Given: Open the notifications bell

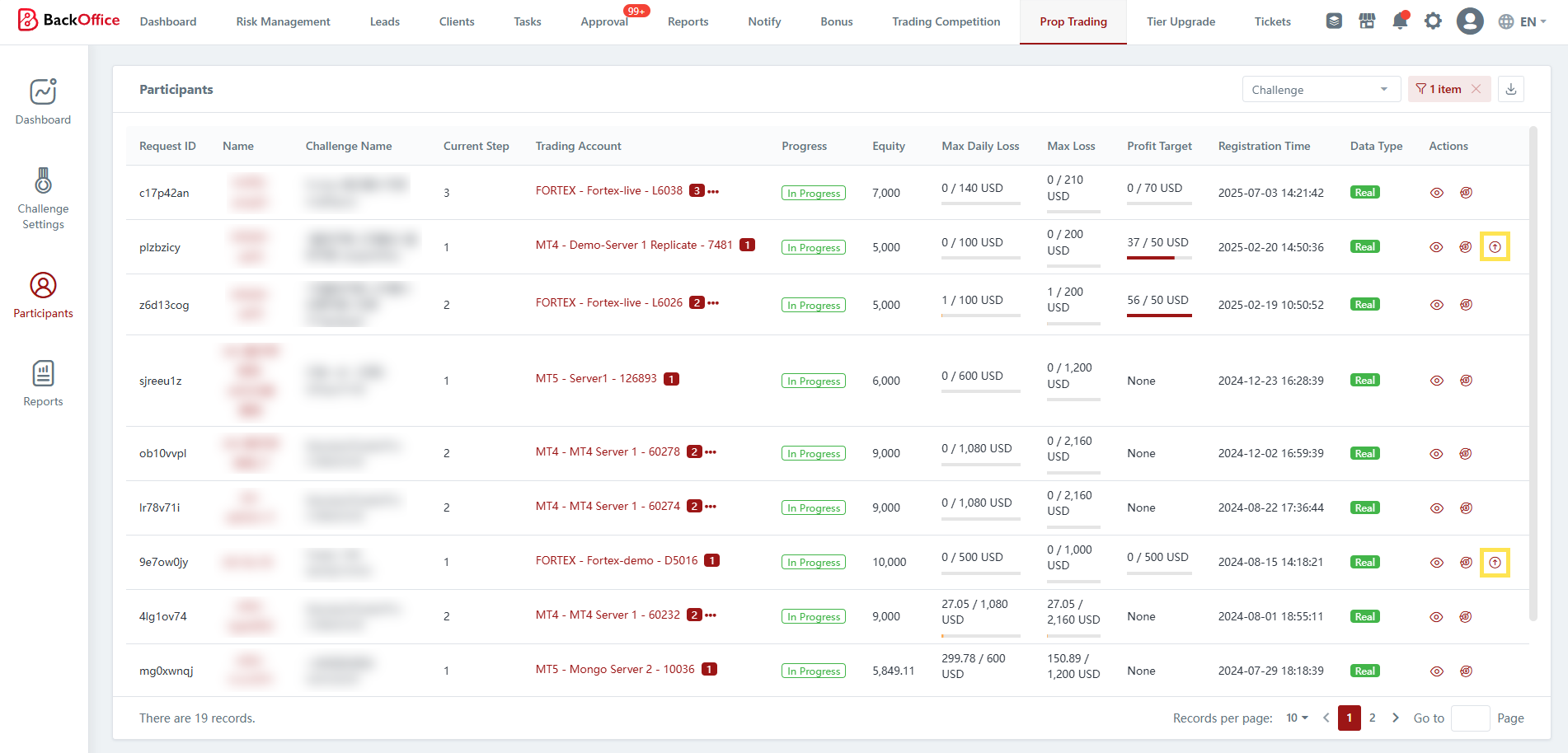Looking at the screenshot, I should click(x=1399, y=21).
